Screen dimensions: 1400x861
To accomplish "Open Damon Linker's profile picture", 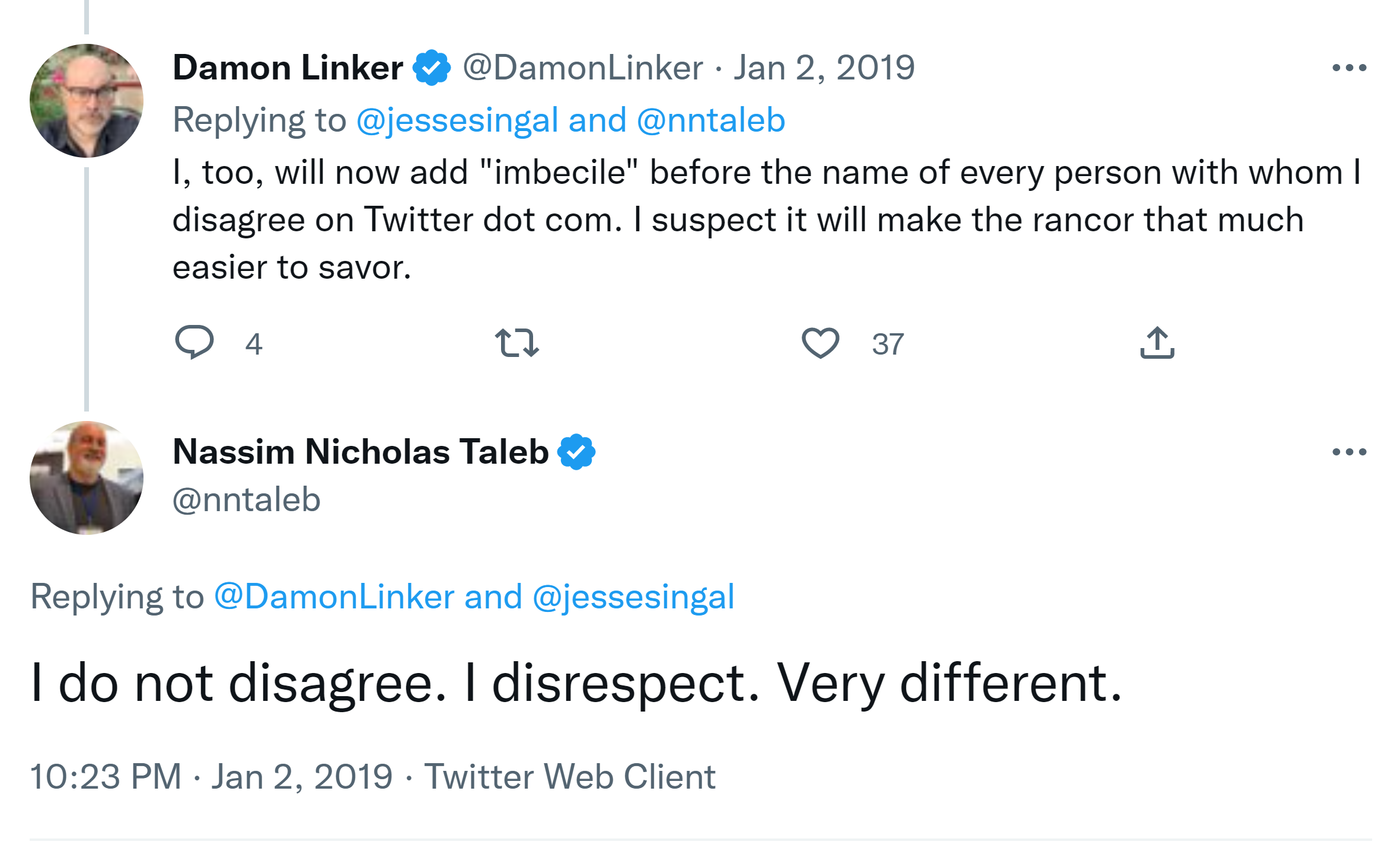I will pyautogui.click(x=87, y=101).
